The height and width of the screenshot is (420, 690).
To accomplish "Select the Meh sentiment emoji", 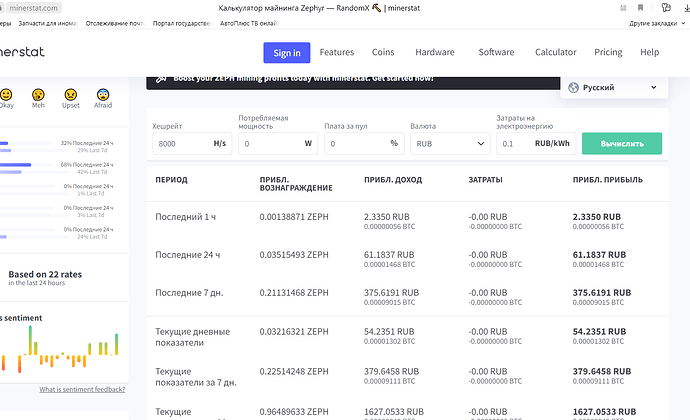I will (x=38, y=95).
